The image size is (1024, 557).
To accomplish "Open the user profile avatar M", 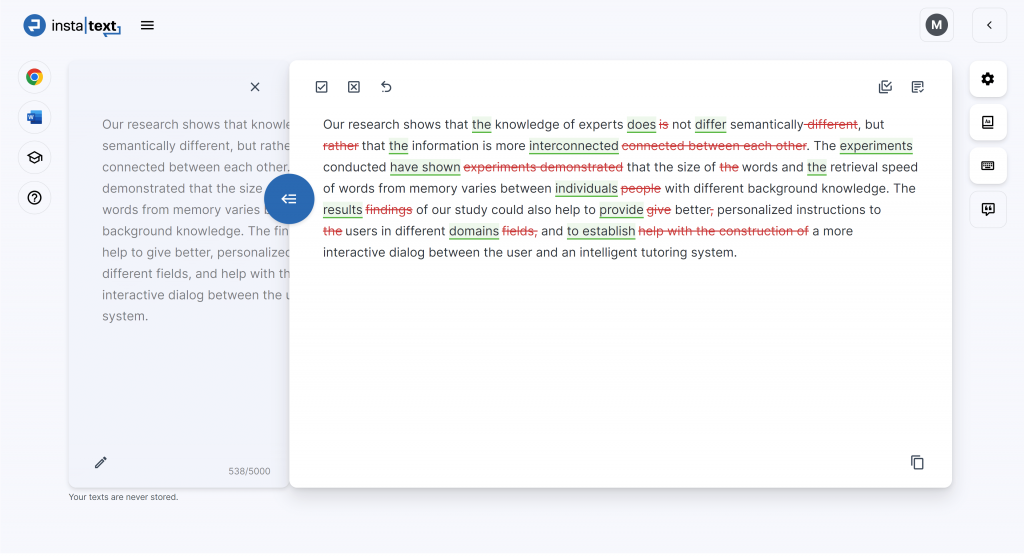I will coord(937,25).
